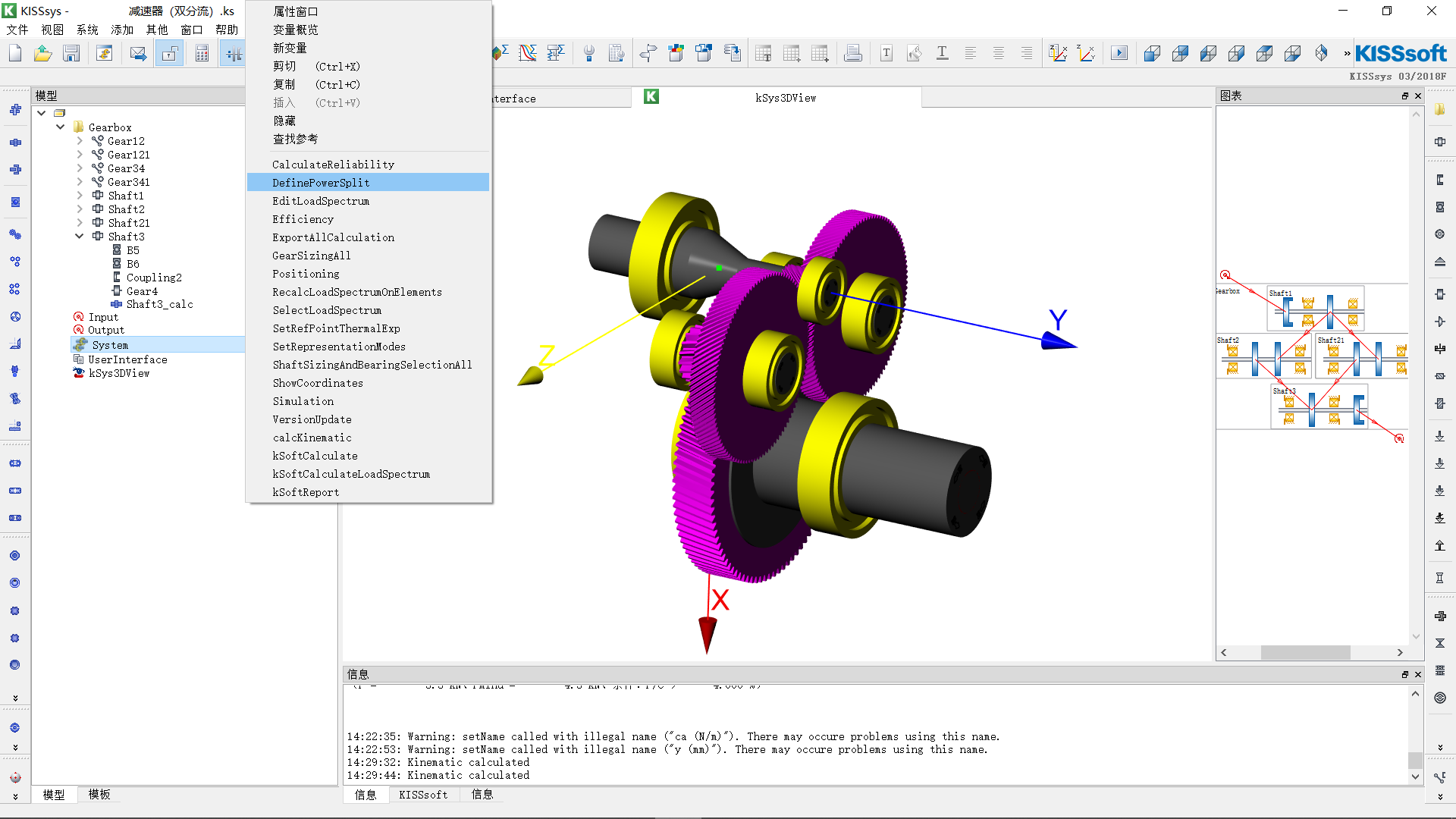Click the info panel scroll-down arrow

click(1415, 777)
